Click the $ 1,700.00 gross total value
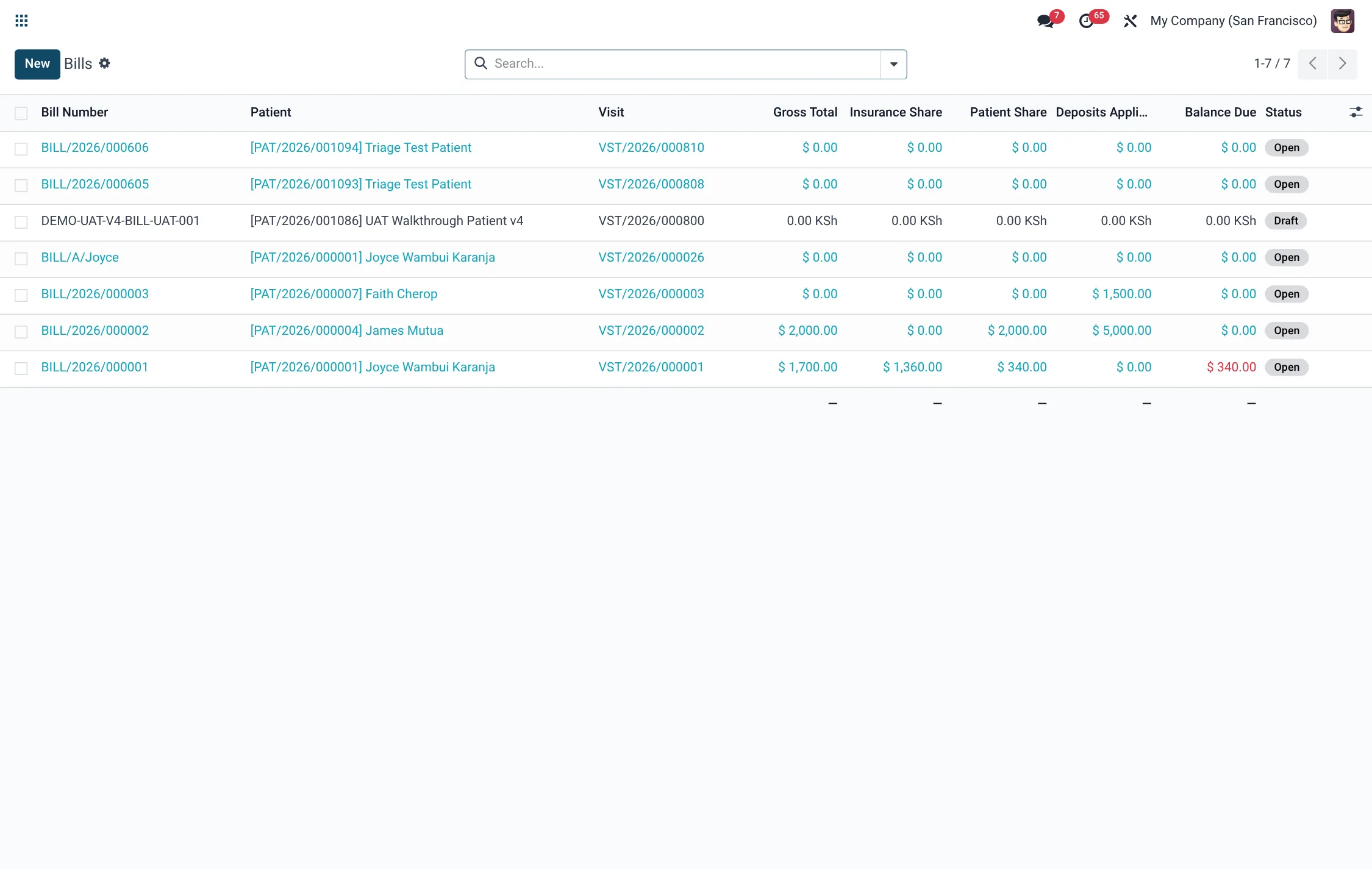Viewport: 1372px width, 869px height. [807, 367]
